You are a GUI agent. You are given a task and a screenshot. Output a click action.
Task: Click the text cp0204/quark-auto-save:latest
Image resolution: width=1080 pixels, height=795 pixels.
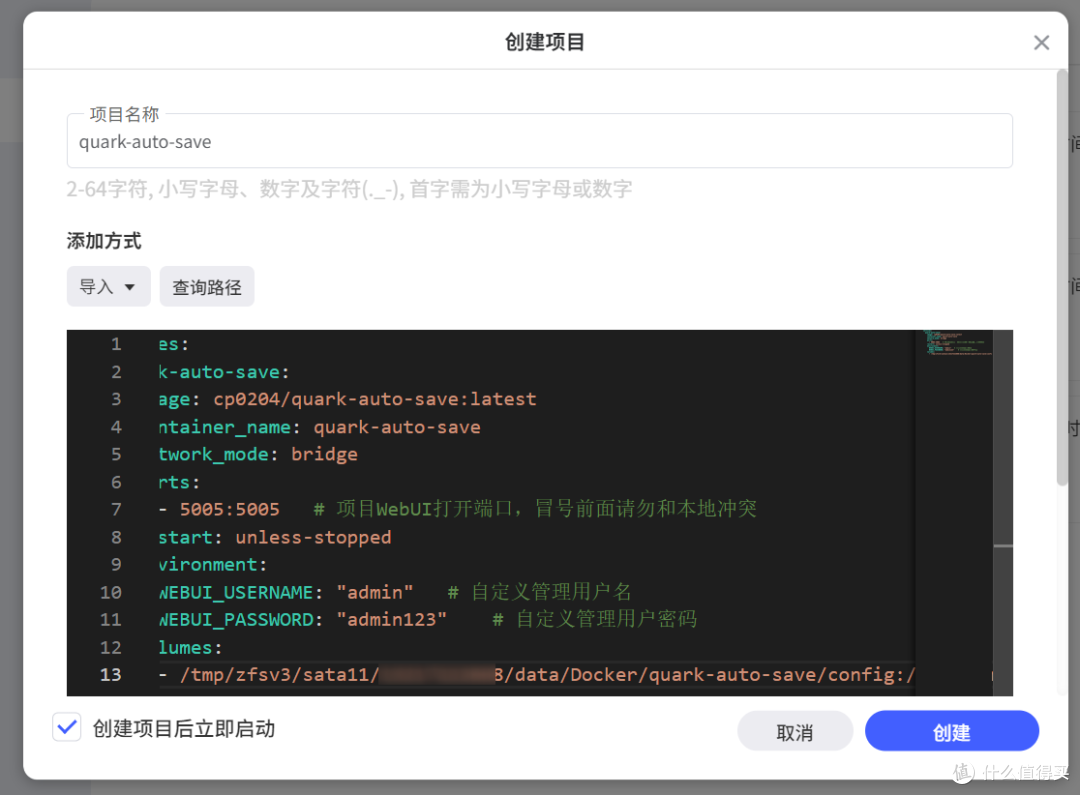(x=375, y=400)
